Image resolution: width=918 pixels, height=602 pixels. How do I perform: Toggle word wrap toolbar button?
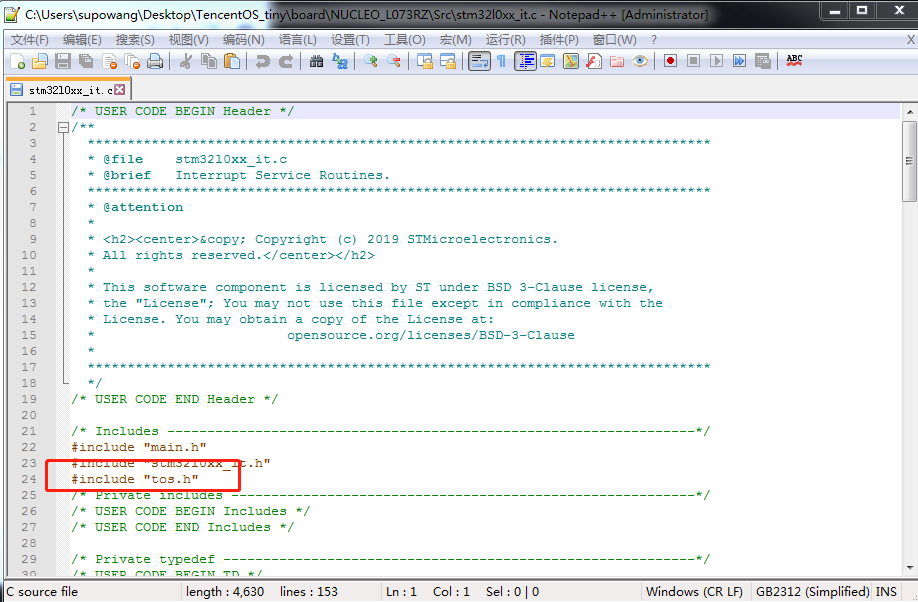[479, 61]
